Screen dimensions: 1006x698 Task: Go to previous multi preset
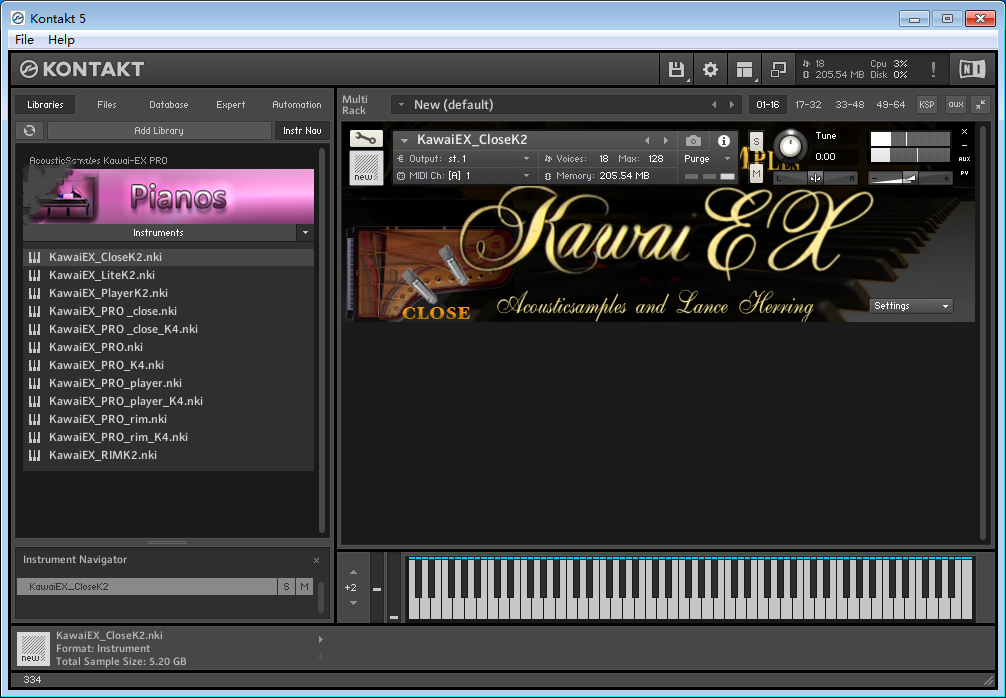pyautogui.click(x=714, y=105)
